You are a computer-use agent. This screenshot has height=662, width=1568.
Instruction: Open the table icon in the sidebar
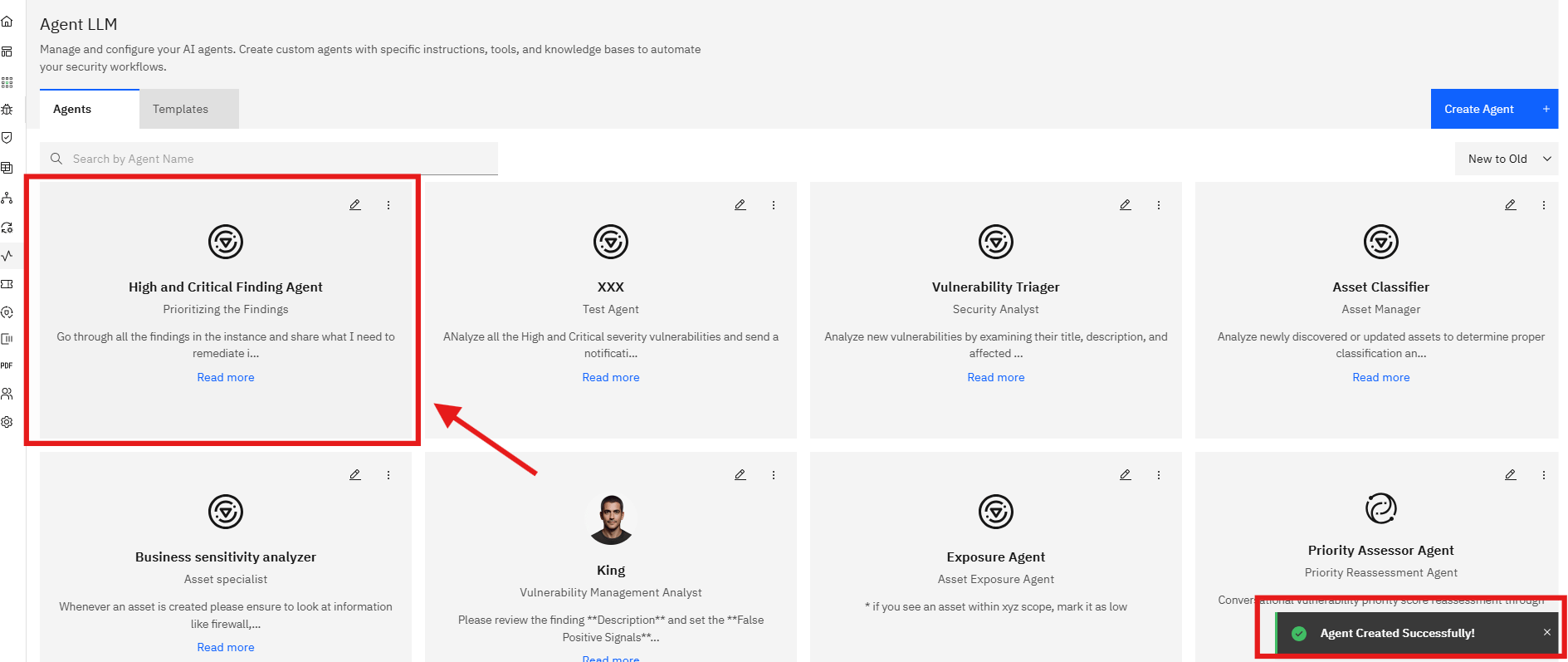pos(7,168)
